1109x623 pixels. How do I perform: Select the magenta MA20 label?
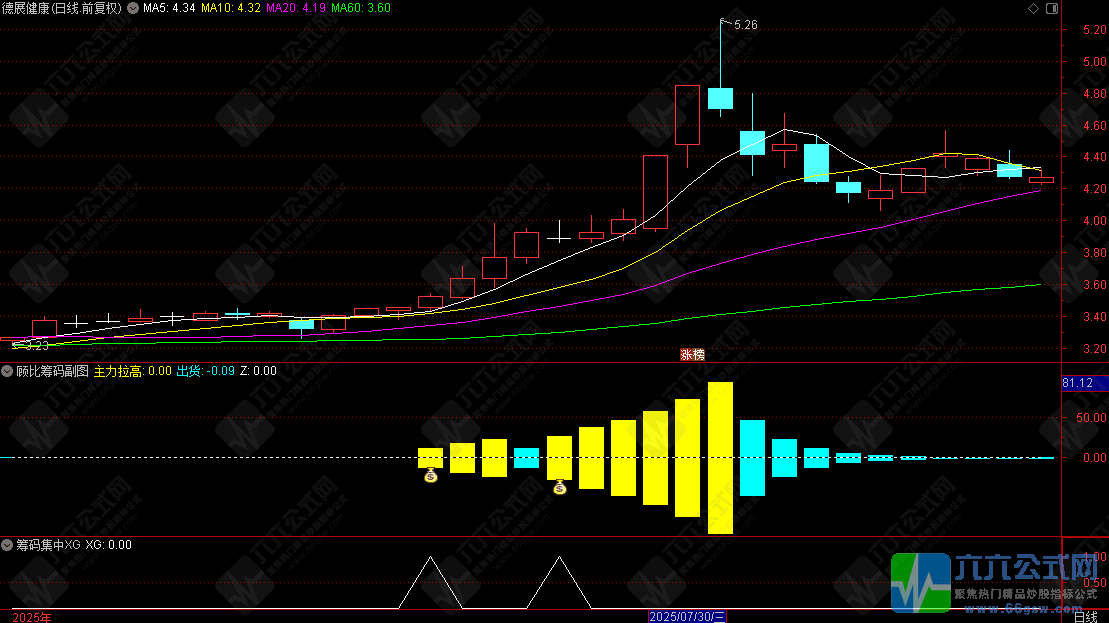(296, 8)
